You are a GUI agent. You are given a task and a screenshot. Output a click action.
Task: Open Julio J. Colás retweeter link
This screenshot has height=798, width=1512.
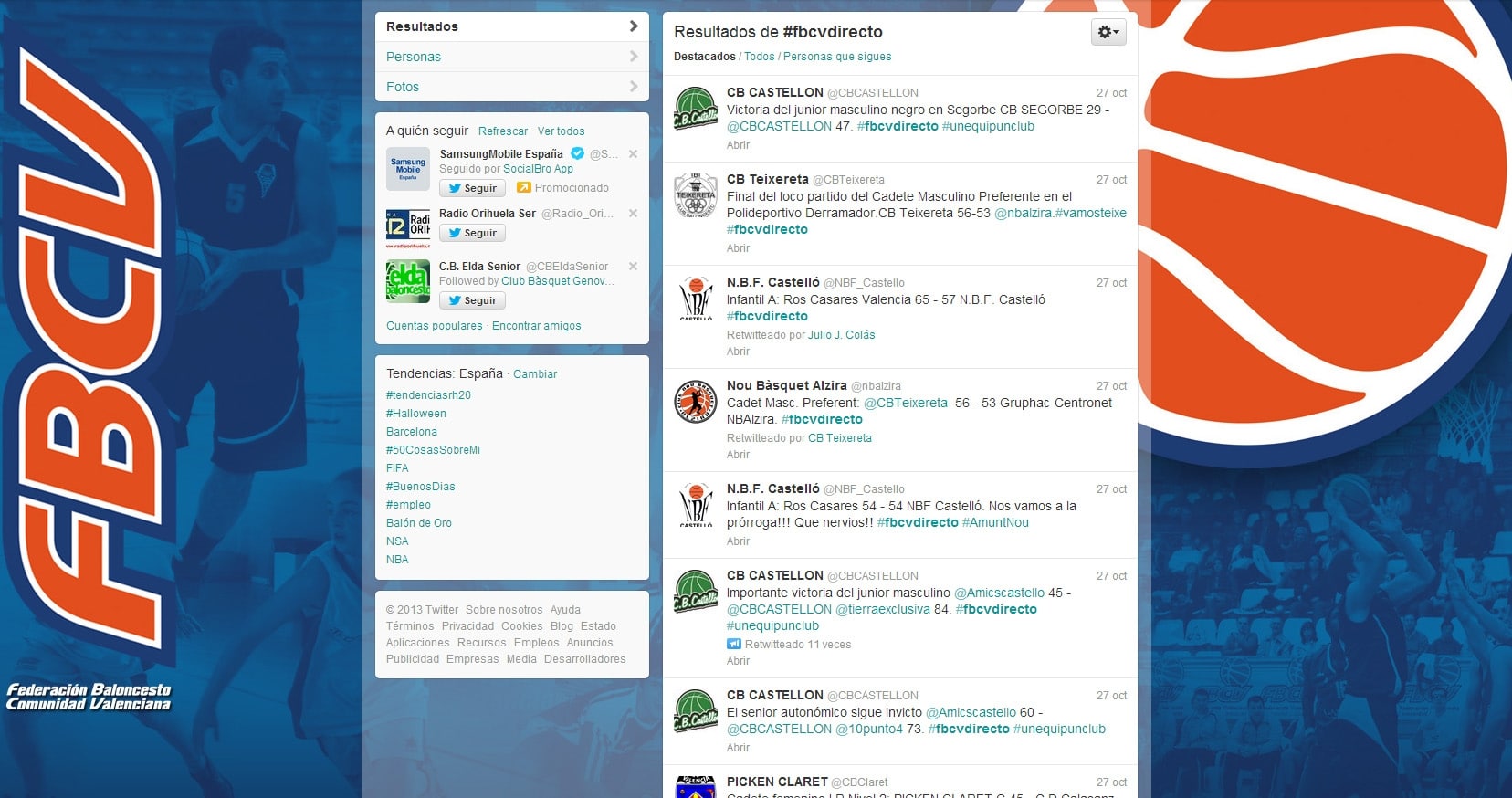click(841, 335)
